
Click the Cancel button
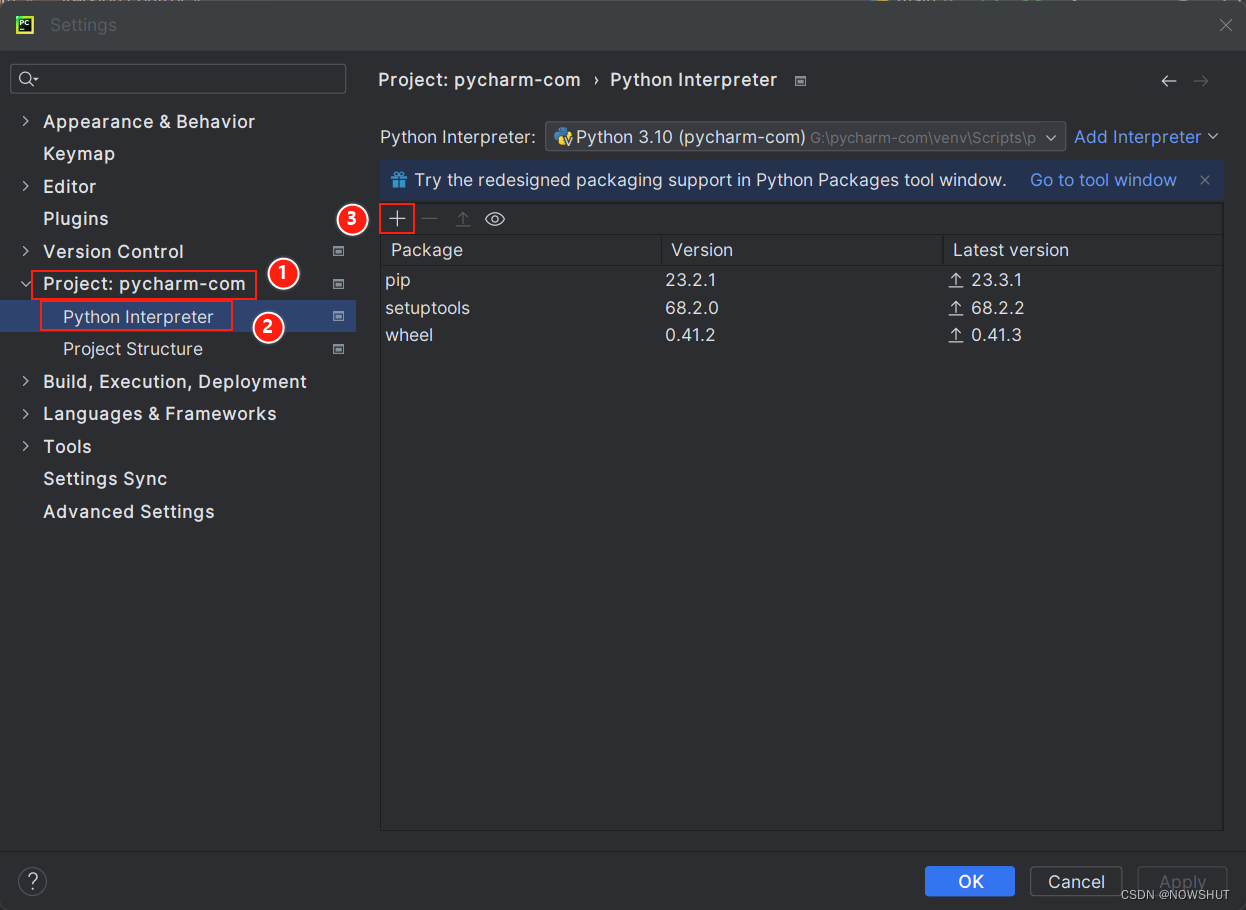pyautogui.click(x=1076, y=881)
